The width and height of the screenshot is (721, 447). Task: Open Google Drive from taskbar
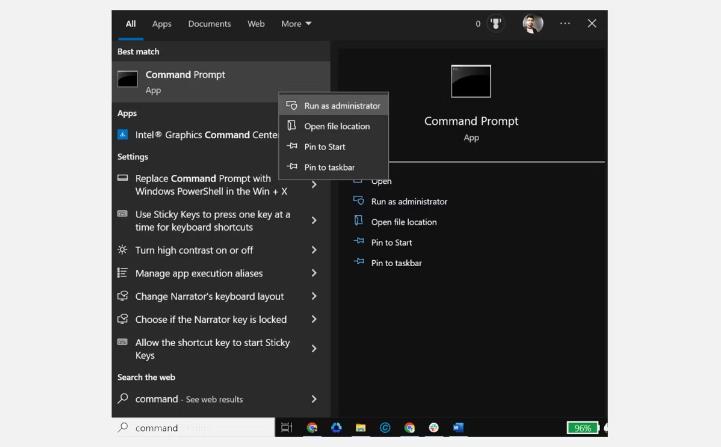[336, 428]
